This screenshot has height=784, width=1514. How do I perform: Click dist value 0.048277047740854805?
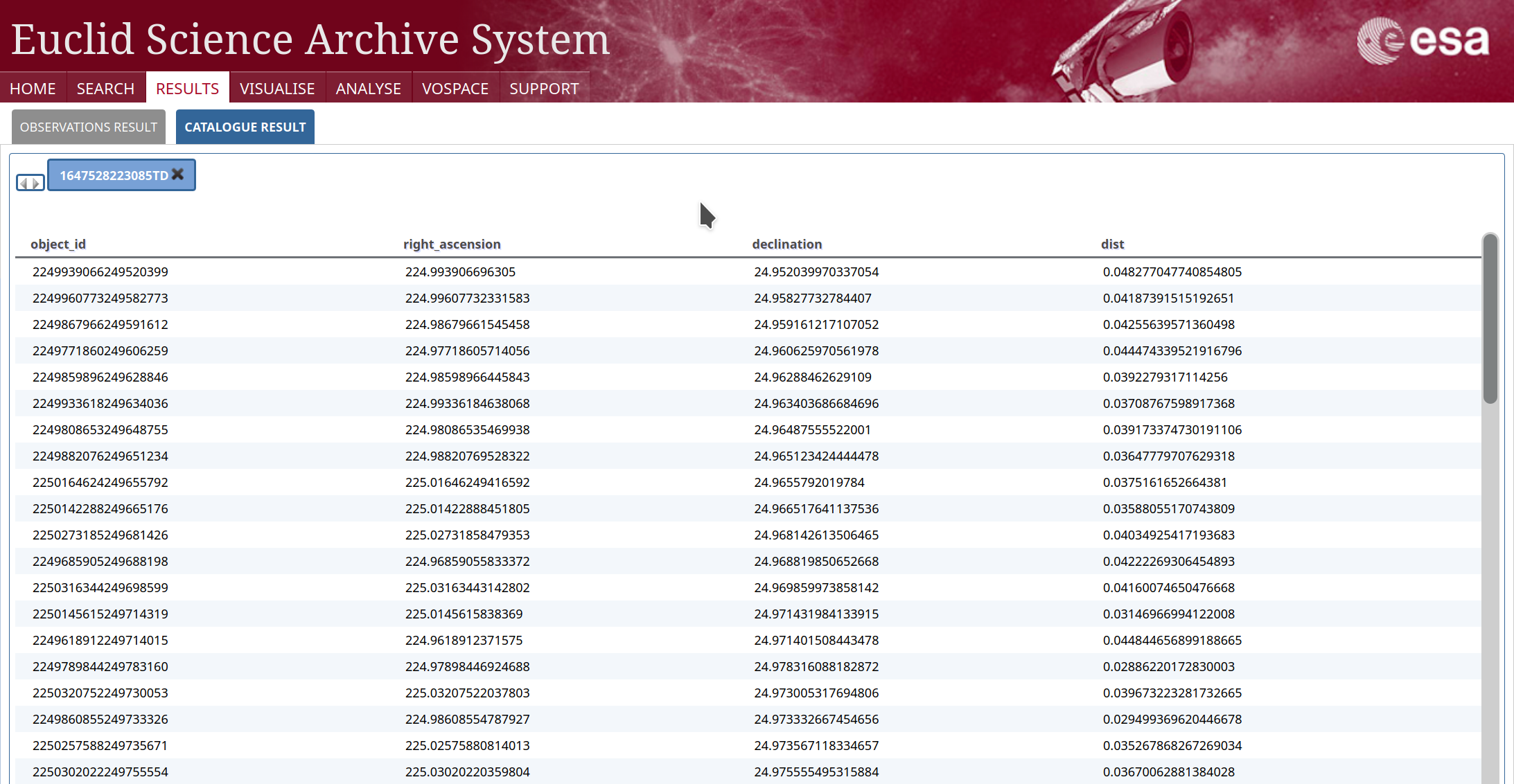pyautogui.click(x=1172, y=271)
